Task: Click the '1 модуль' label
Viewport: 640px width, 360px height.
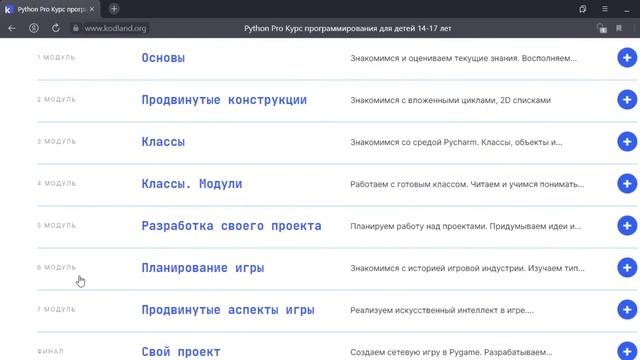Action: point(56,58)
